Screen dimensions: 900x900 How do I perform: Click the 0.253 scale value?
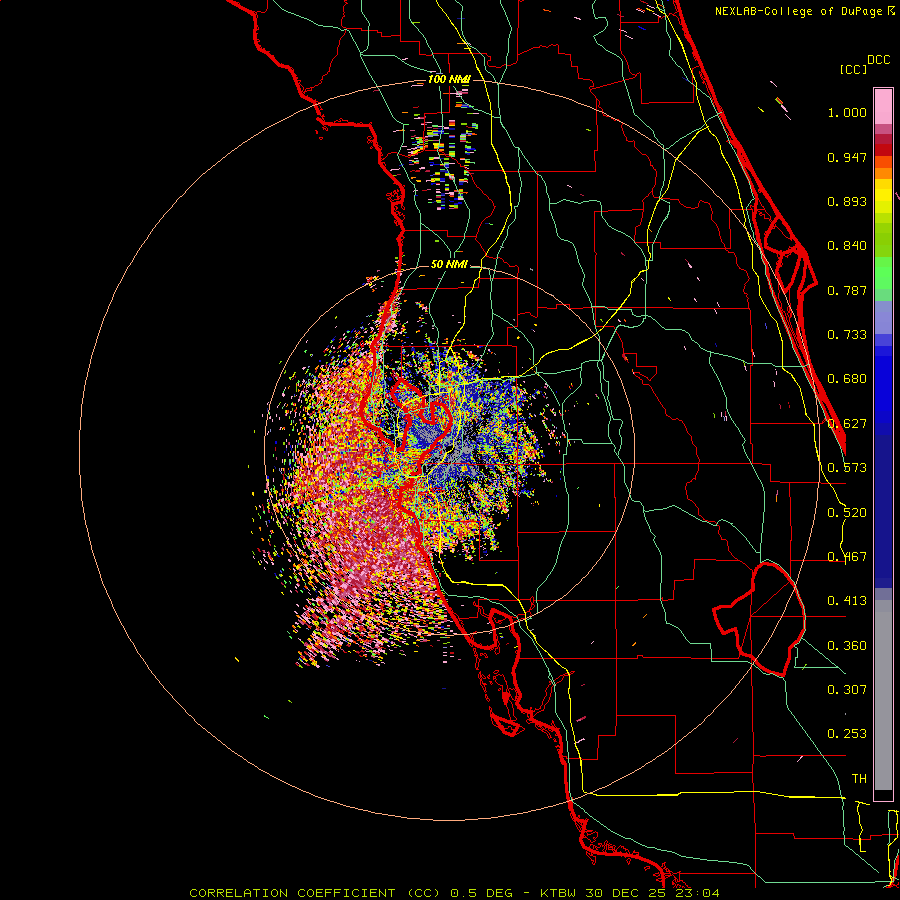(x=847, y=734)
